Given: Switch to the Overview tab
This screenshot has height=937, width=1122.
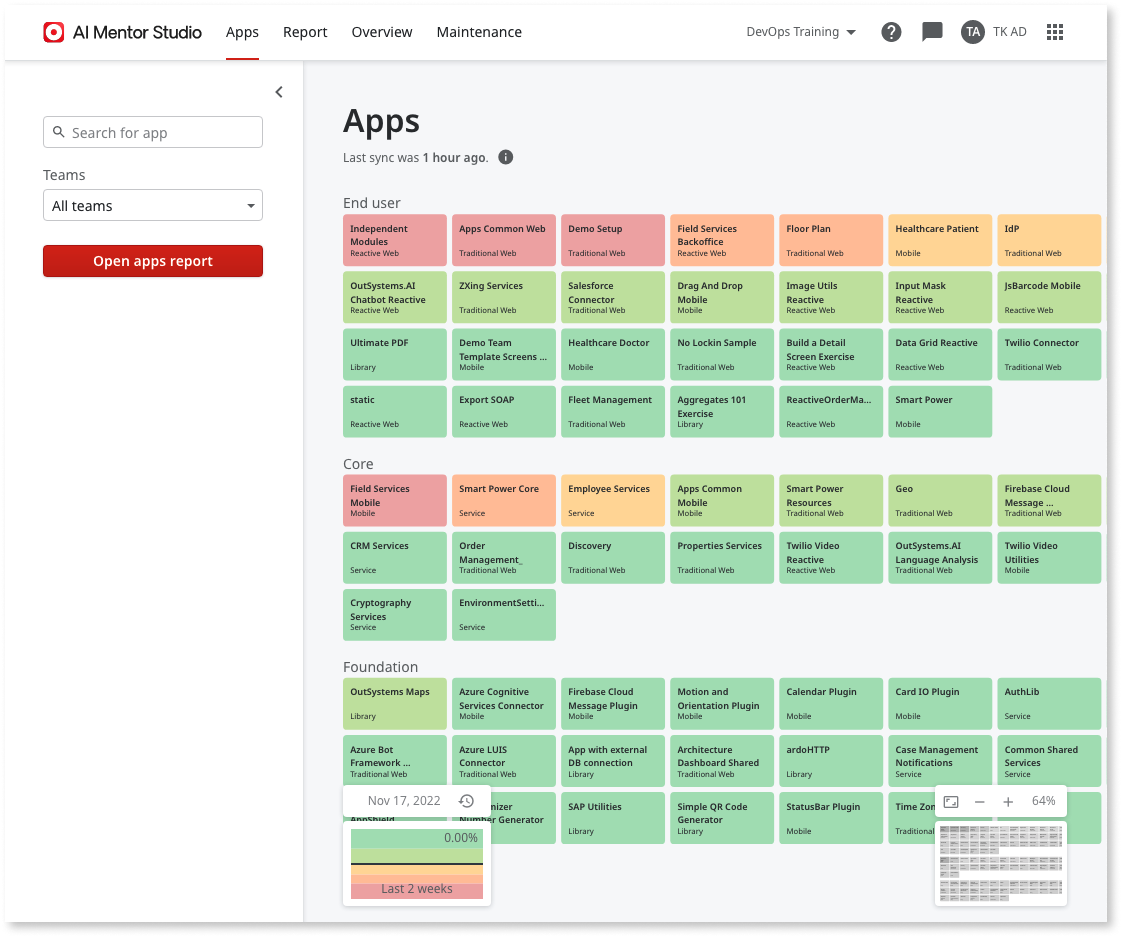Looking at the screenshot, I should (381, 32).
